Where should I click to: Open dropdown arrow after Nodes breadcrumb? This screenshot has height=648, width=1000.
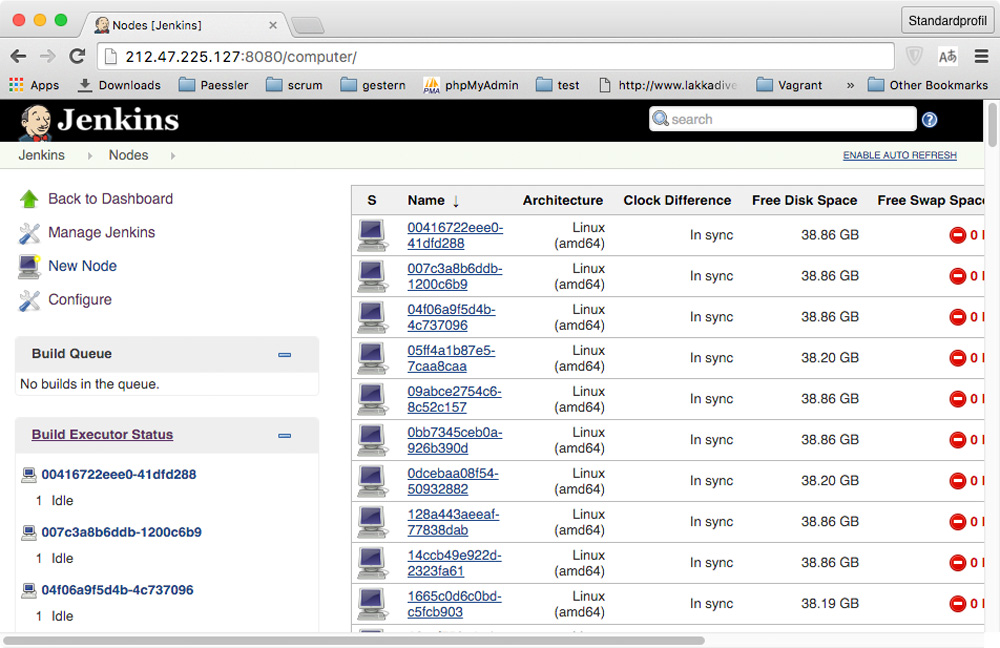coord(172,156)
